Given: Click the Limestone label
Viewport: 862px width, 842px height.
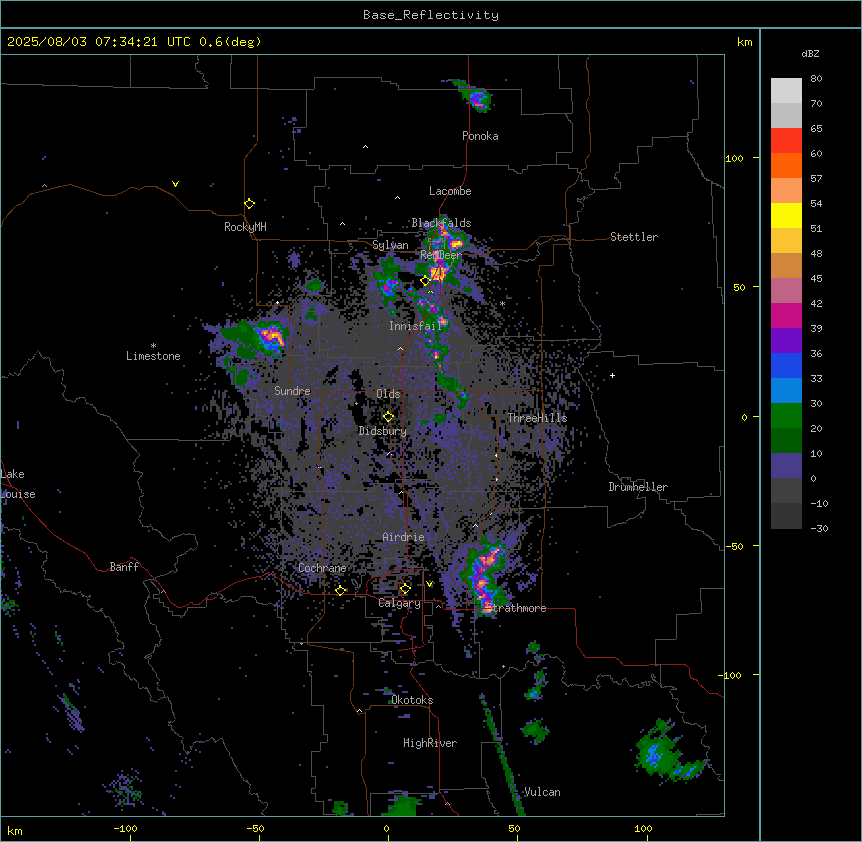Looking at the screenshot, I should click(x=153, y=356).
